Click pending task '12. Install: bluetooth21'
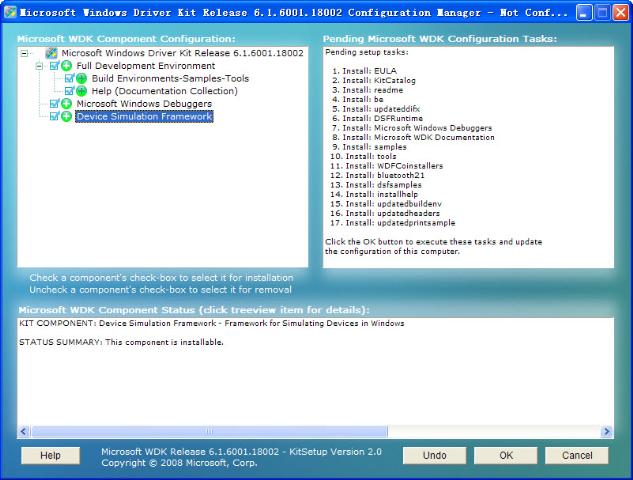The height and width of the screenshot is (480, 633). pos(377,175)
